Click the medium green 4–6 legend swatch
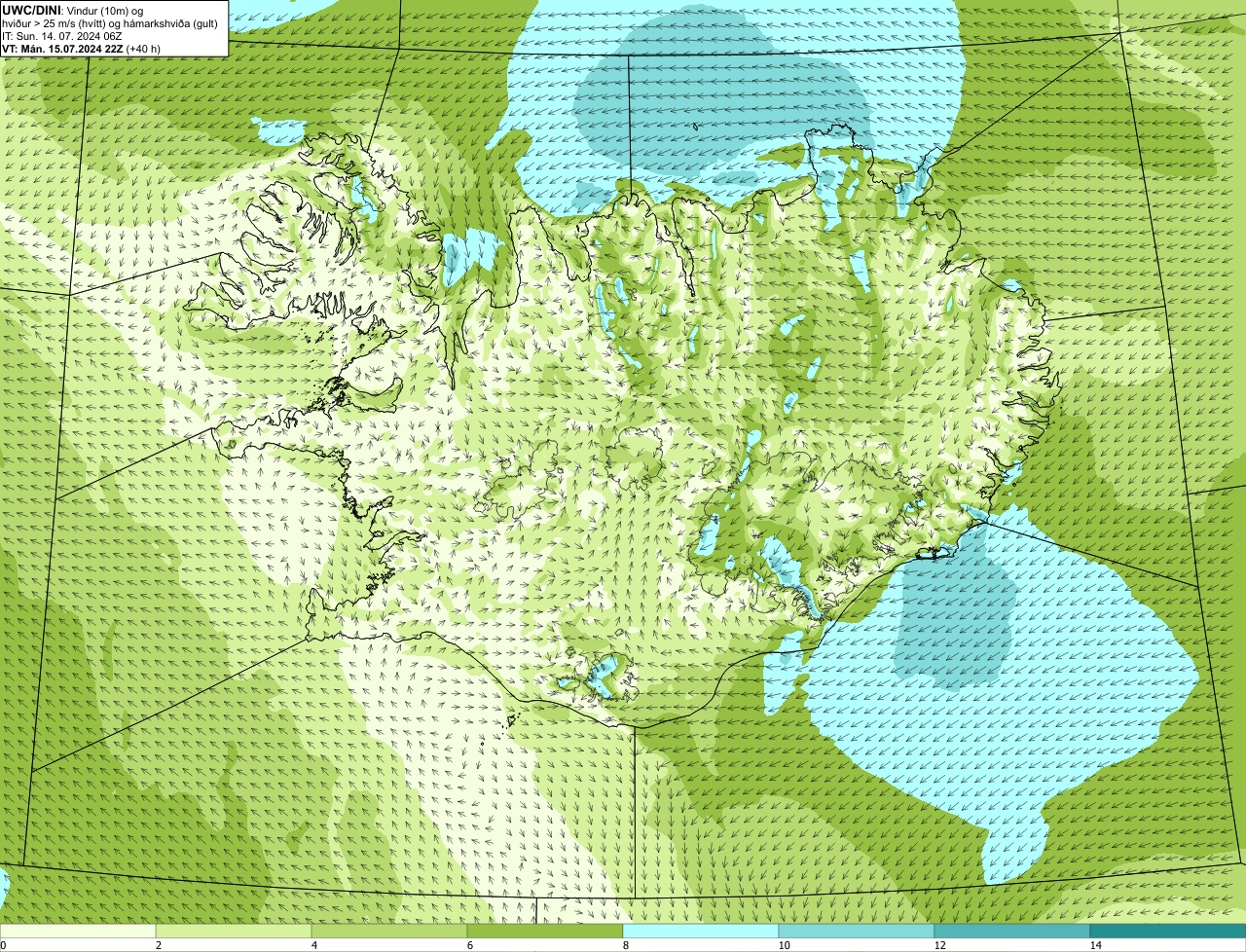This screenshot has height=952, width=1246. (x=389, y=931)
